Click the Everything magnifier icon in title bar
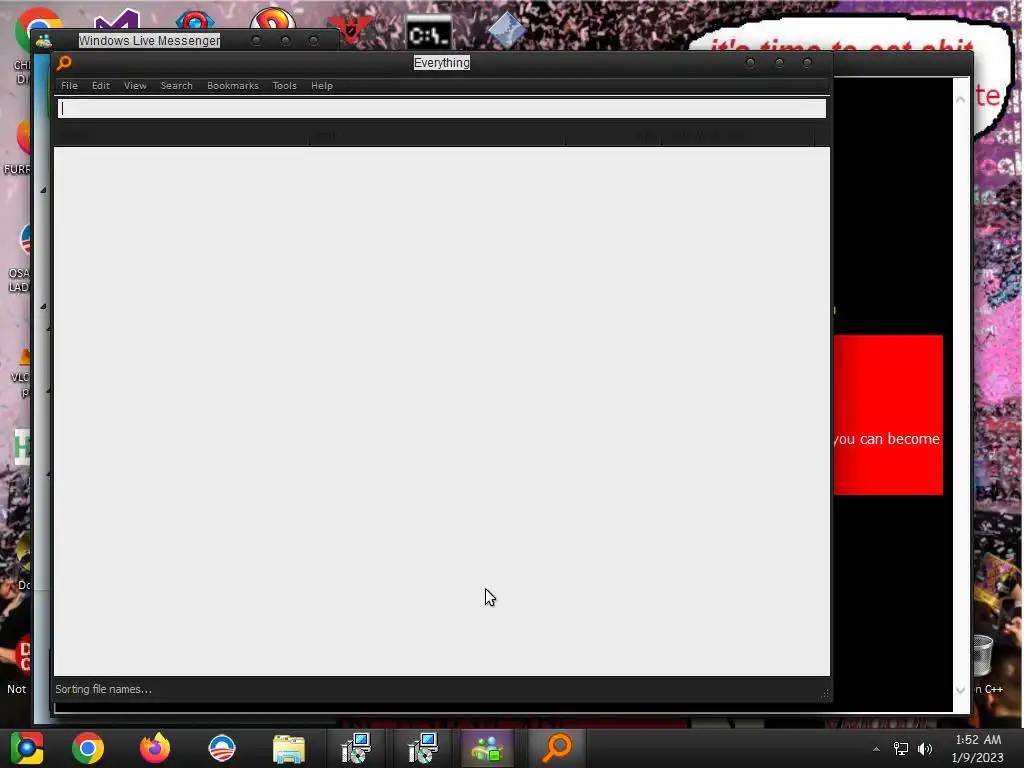 coord(64,63)
